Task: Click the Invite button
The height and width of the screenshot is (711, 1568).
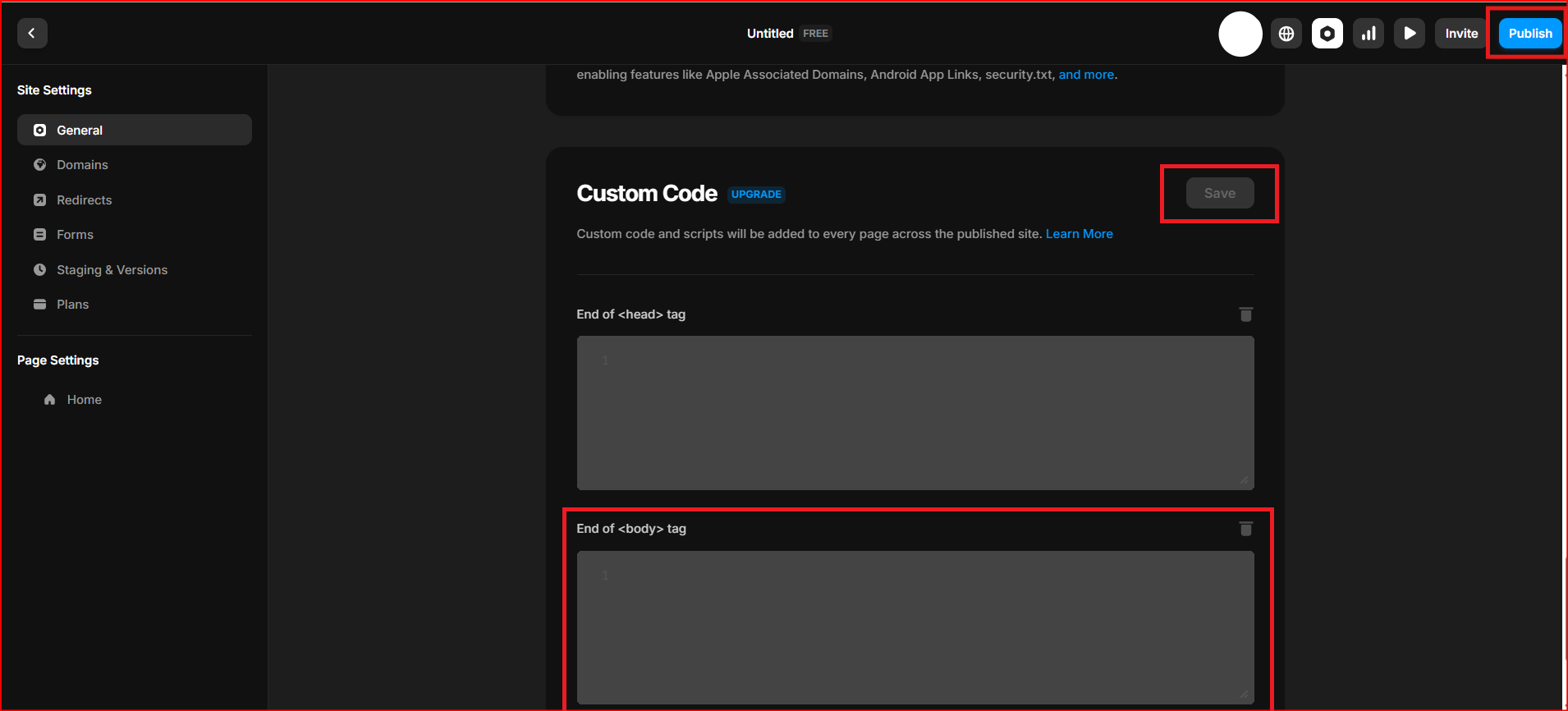Action: coord(1461,34)
